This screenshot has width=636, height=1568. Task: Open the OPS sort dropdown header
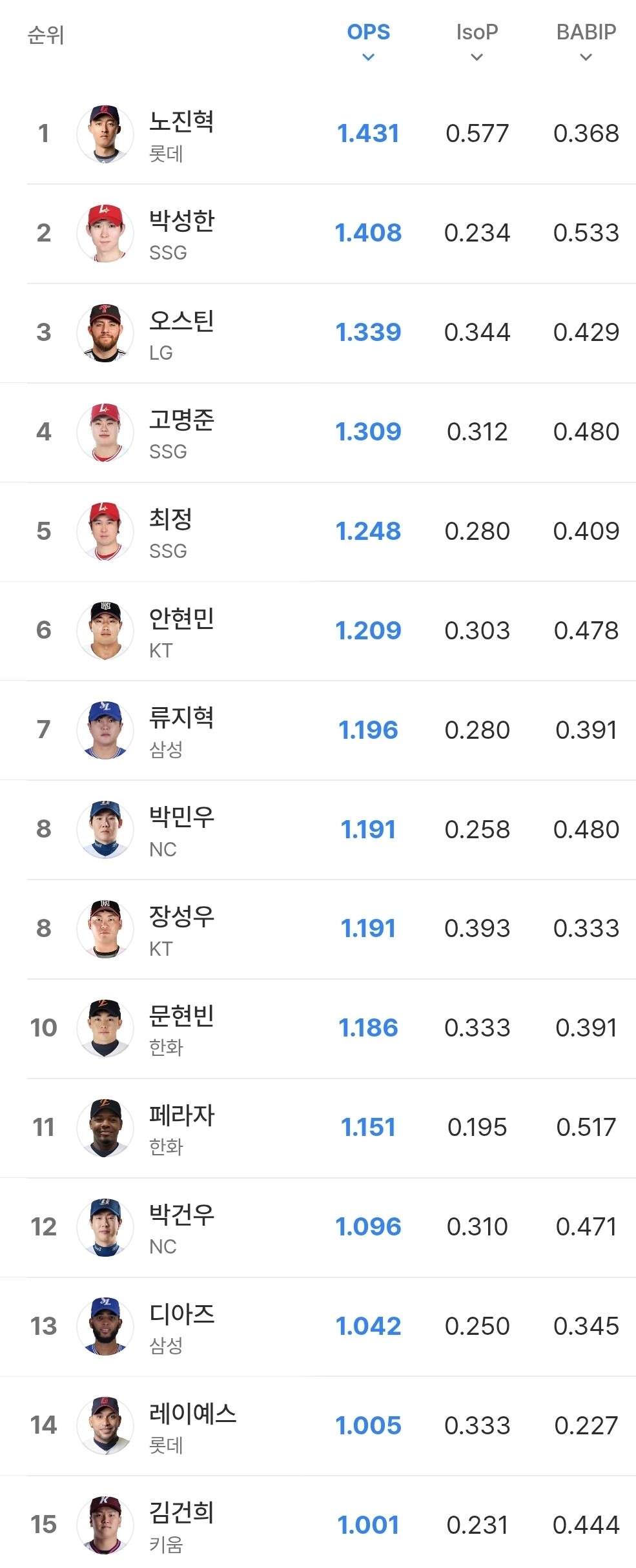click(x=368, y=42)
